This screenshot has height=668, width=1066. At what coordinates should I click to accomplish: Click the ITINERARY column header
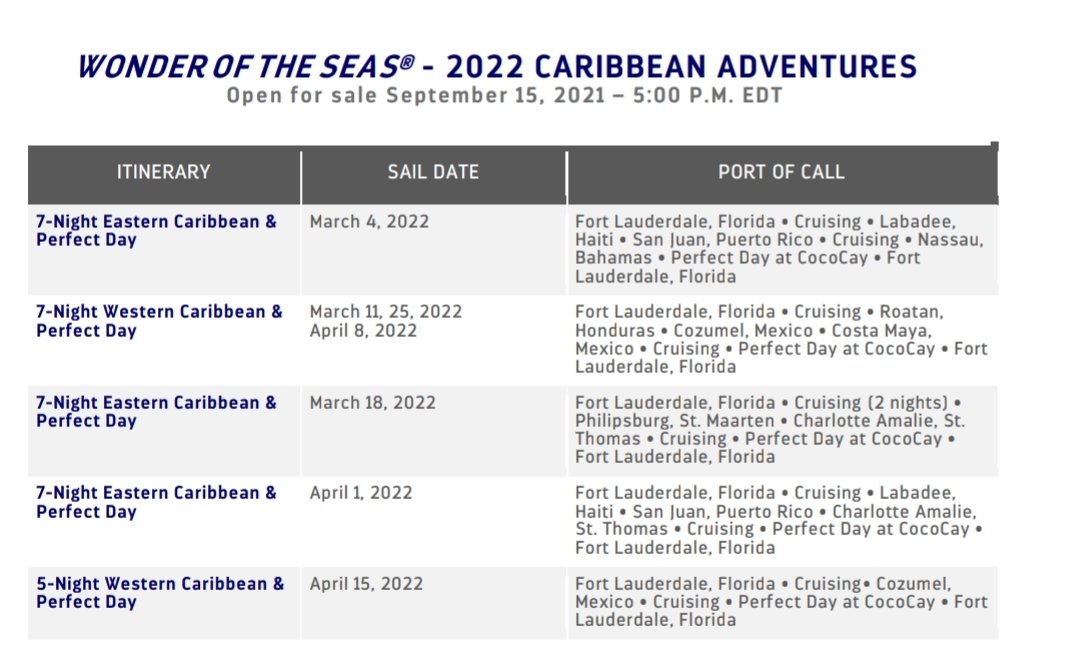pos(163,172)
